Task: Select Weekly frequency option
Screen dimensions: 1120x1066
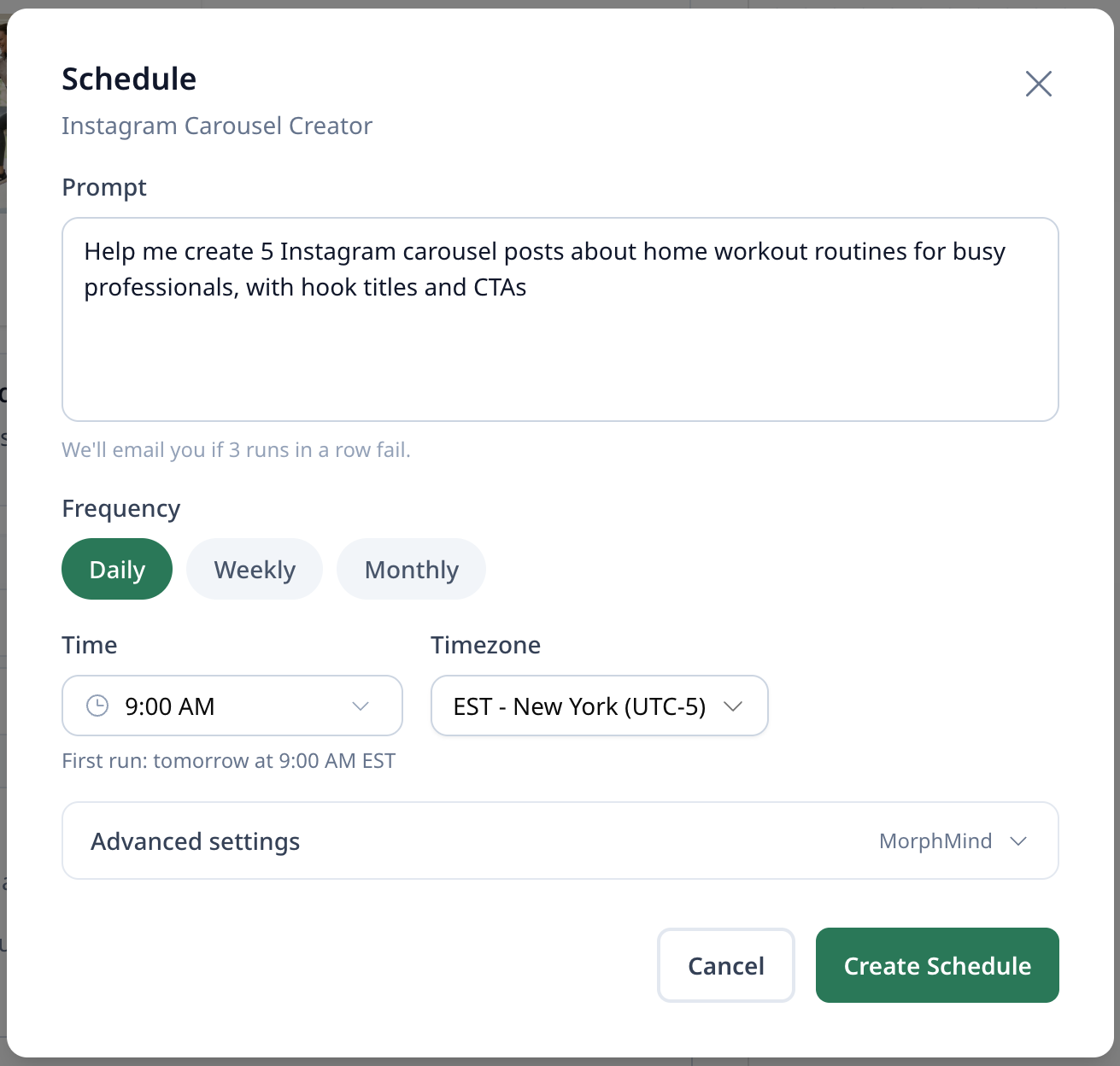Action: pos(255,569)
